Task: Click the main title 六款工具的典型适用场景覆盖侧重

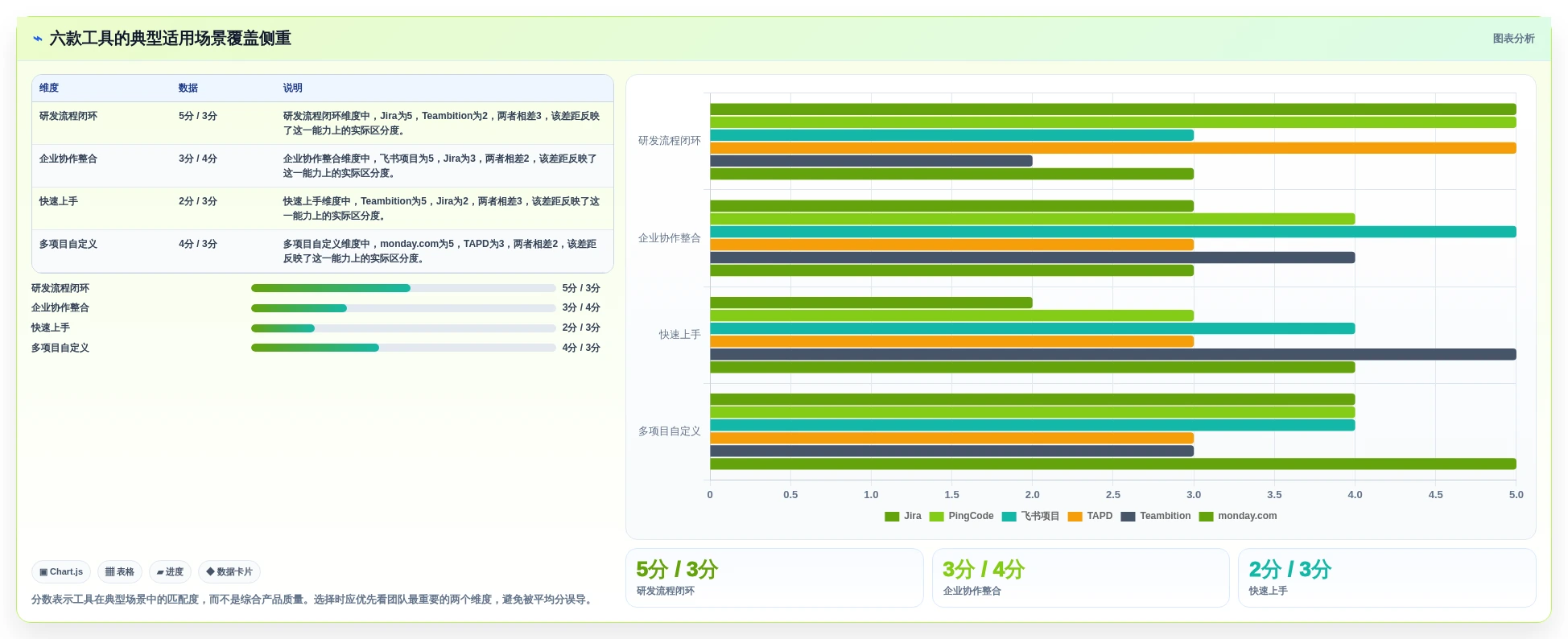Action: (171, 39)
